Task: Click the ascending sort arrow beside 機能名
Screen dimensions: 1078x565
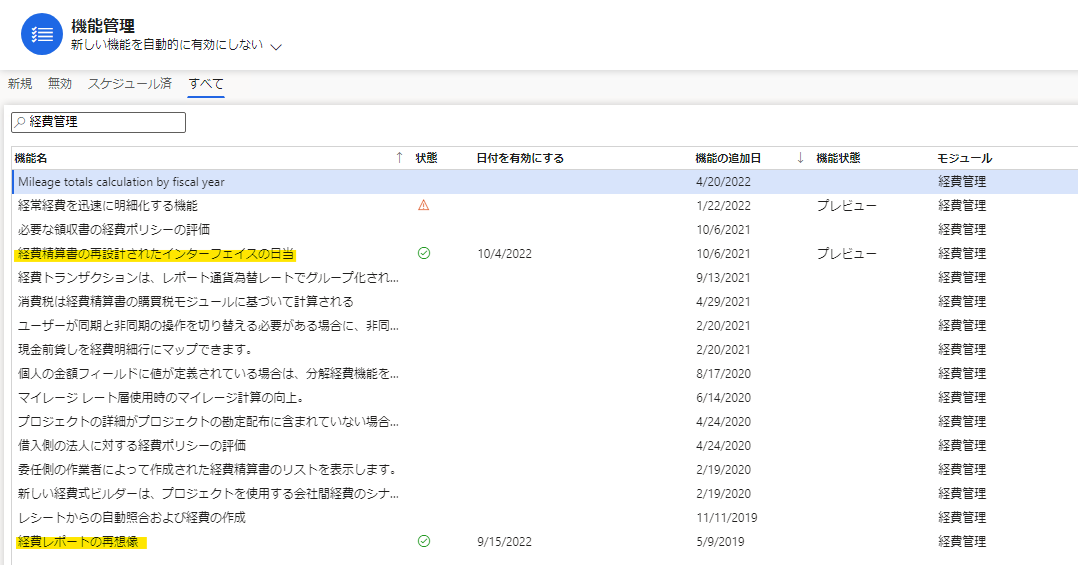Action: pyautogui.click(x=399, y=158)
